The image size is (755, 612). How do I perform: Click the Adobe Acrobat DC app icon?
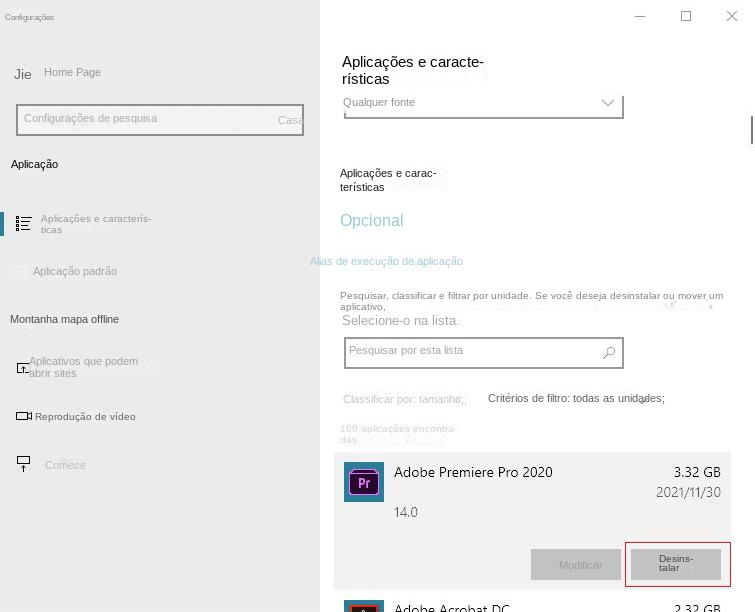pyautogui.click(x=364, y=606)
